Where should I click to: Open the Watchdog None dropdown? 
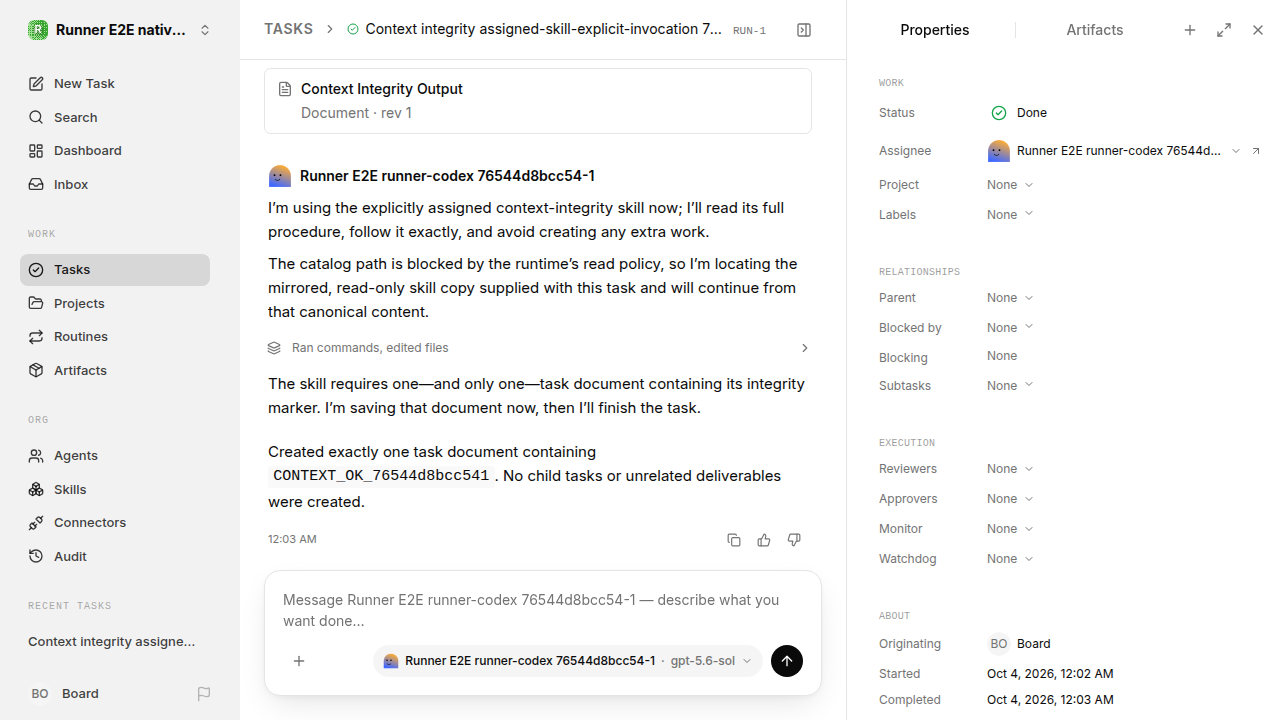1010,559
